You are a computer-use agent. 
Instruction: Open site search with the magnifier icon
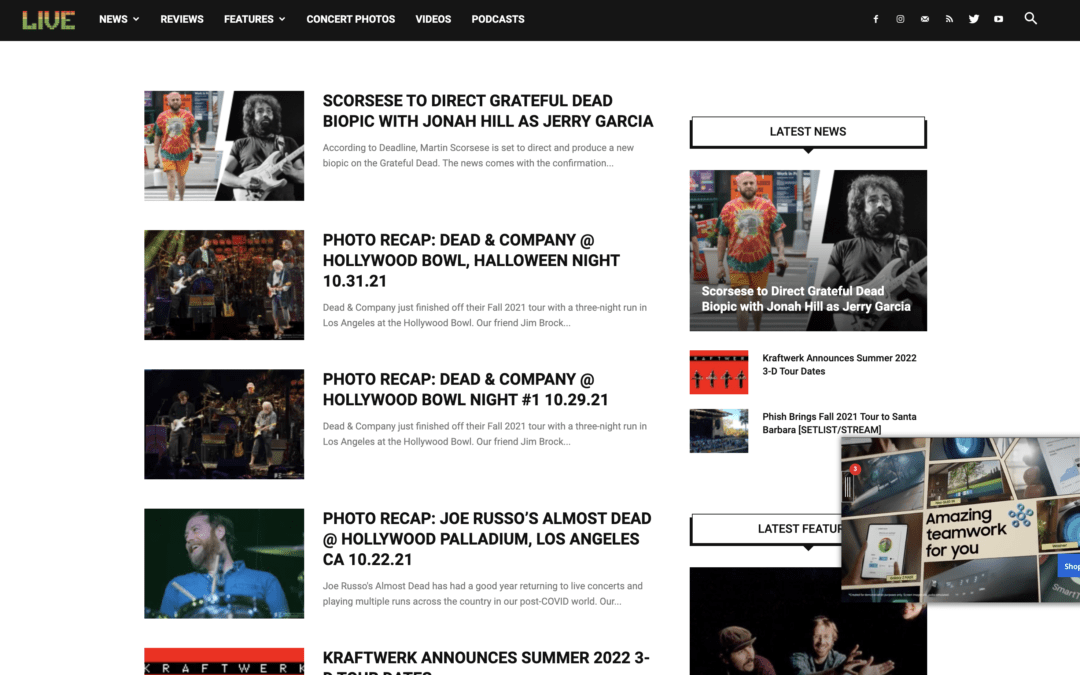pyautogui.click(x=1030, y=18)
